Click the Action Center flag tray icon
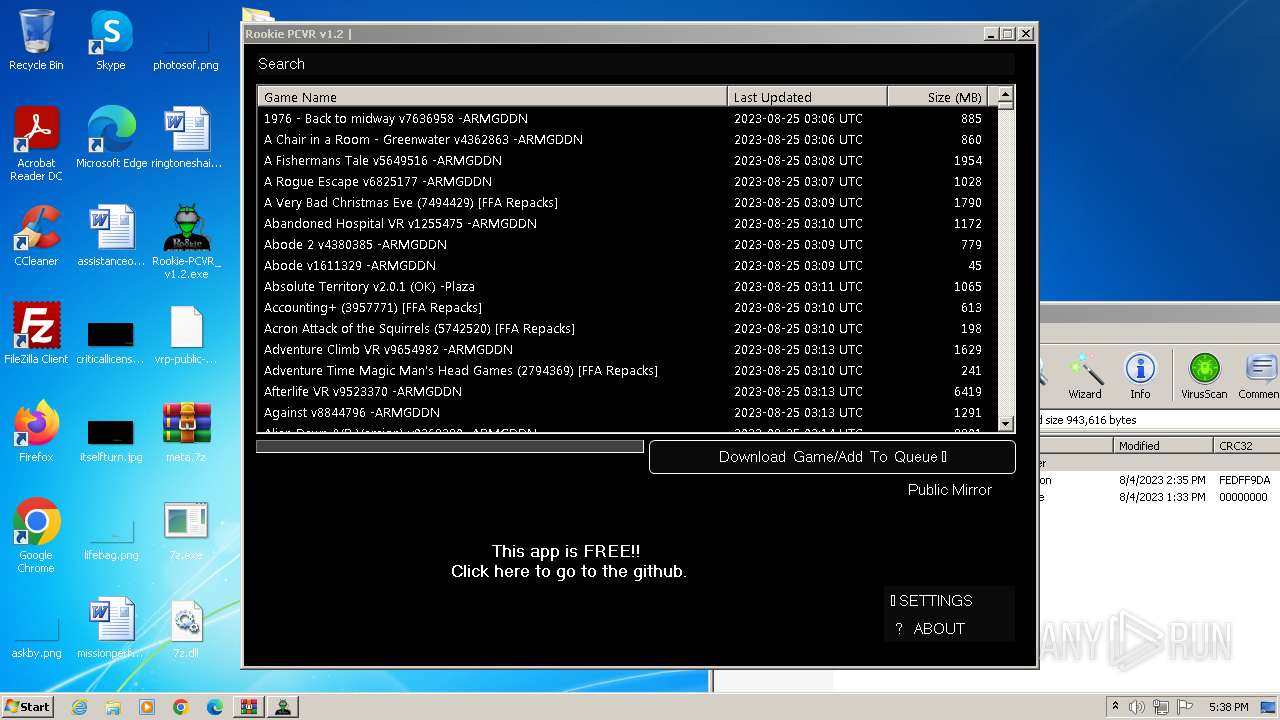1280x720 pixels. tap(1185, 707)
